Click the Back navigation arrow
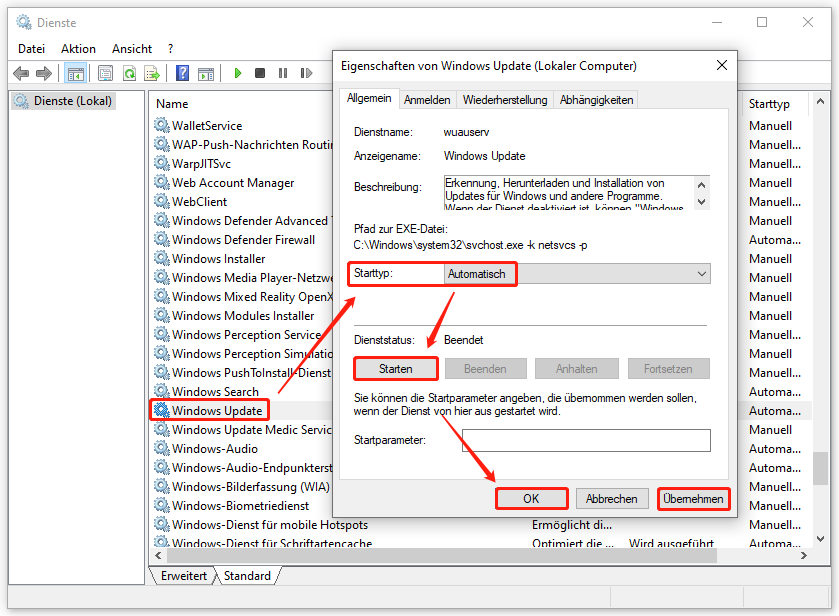The height and width of the screenshot is (616, 839). [x=20, y=72]
